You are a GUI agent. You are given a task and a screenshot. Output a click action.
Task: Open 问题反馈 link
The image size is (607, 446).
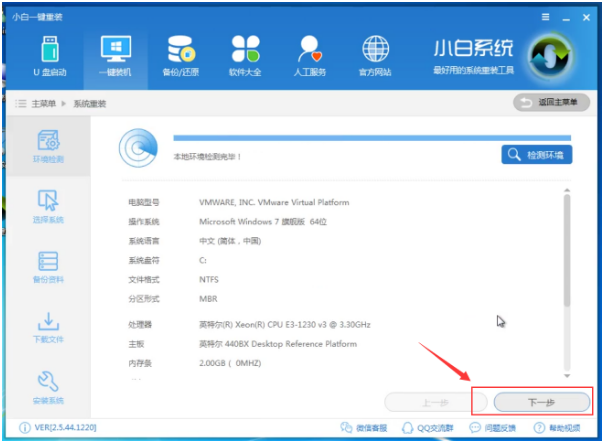point(492,428)
